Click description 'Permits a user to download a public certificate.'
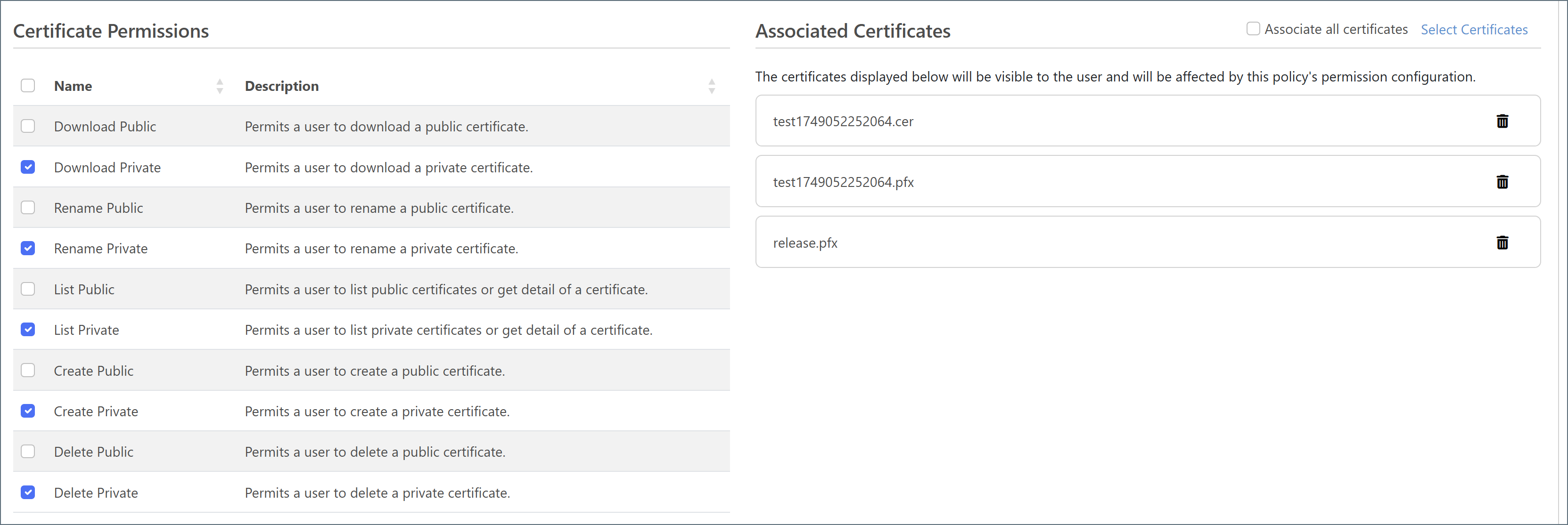This screenshot has height=525, width=1568. pos(386,127)
